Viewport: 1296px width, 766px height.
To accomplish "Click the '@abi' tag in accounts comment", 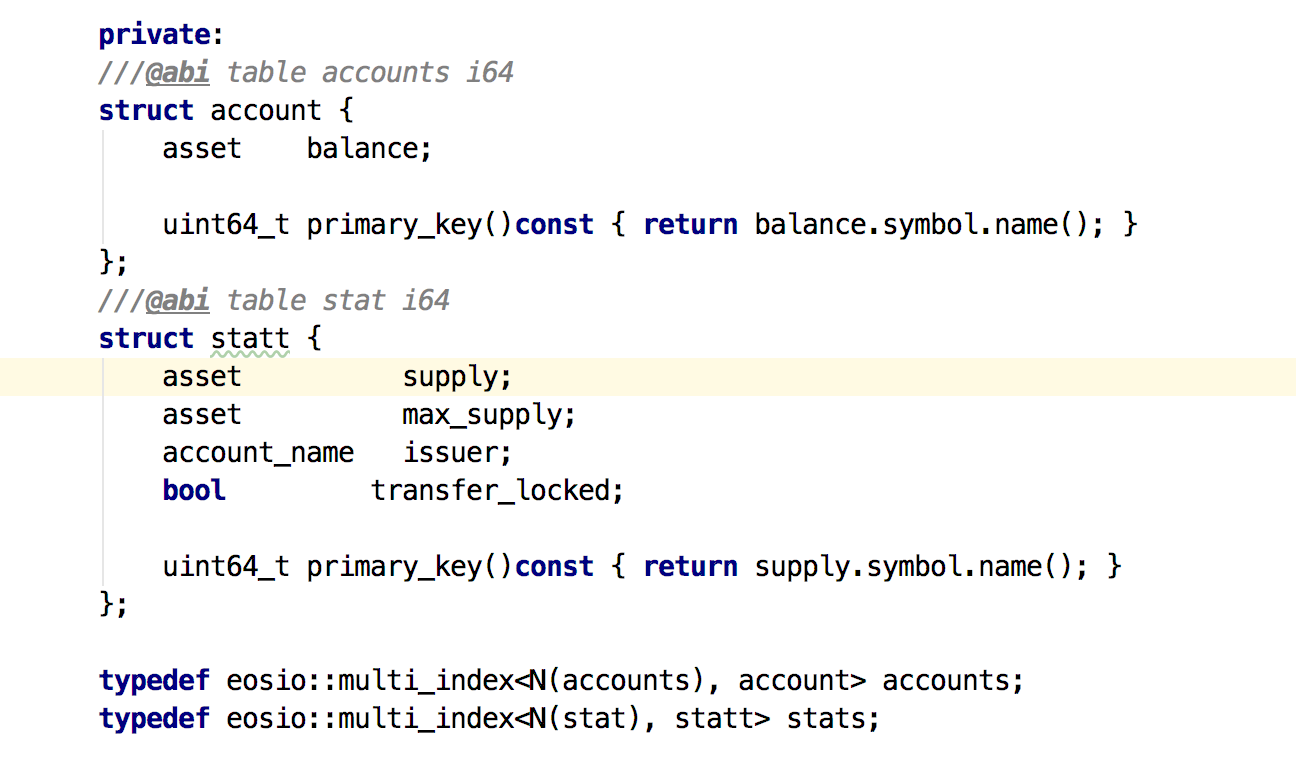I will (x=177, y=72).
